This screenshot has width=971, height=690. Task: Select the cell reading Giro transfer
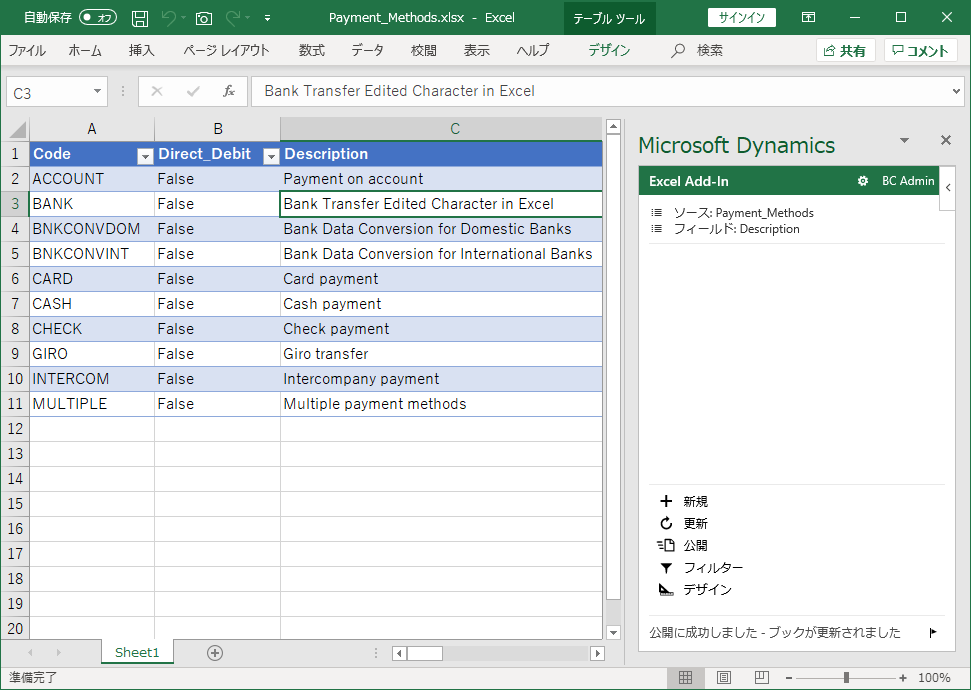[441, 354]
